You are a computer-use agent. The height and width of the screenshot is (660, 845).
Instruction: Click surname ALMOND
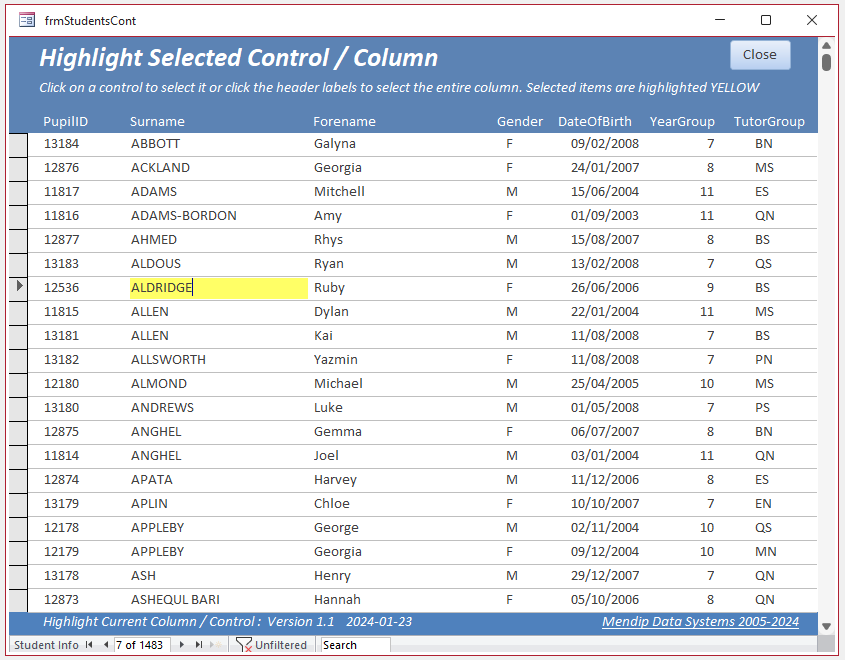[159, 384]
